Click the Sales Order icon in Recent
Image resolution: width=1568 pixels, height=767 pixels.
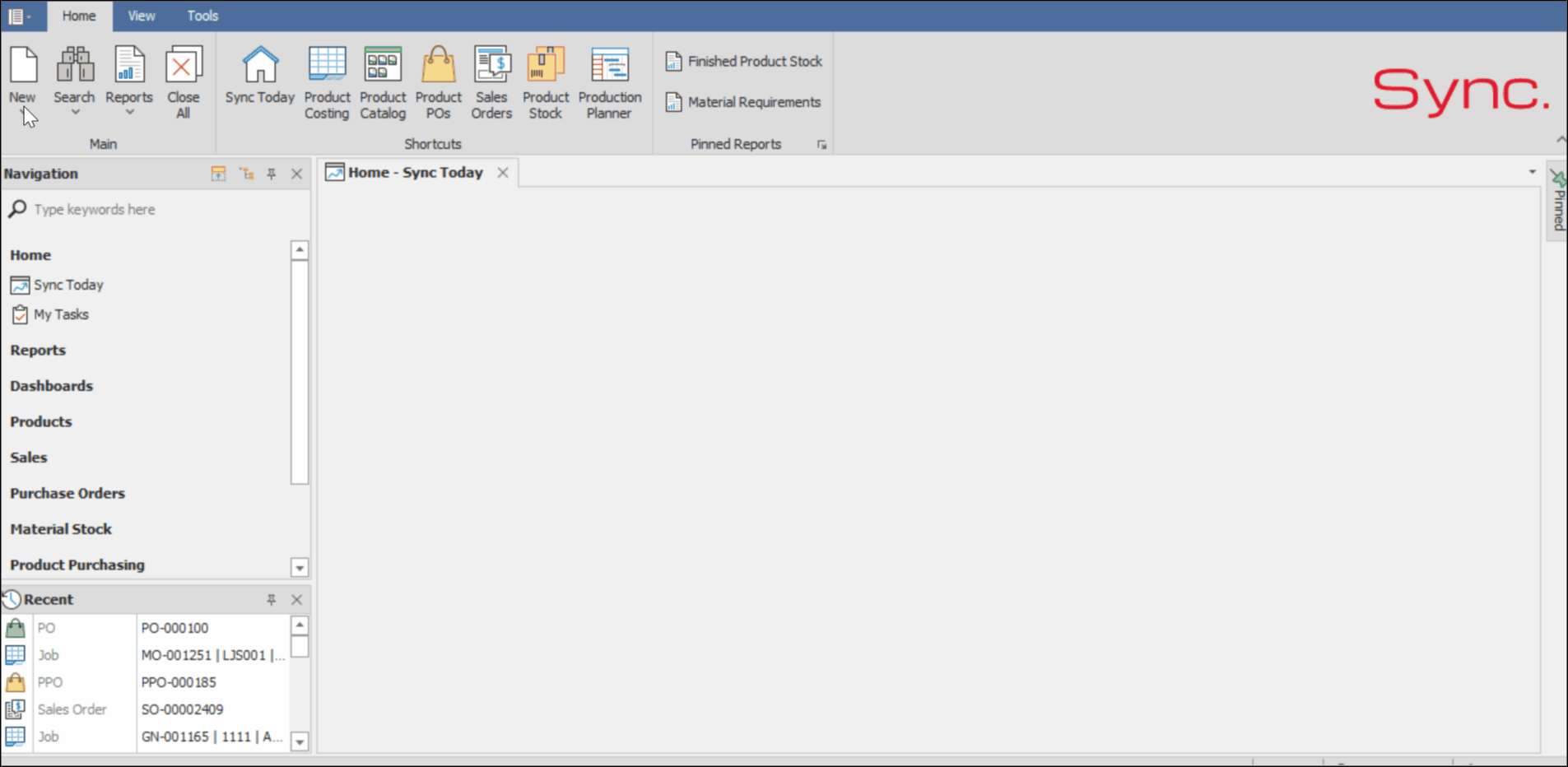16,709
